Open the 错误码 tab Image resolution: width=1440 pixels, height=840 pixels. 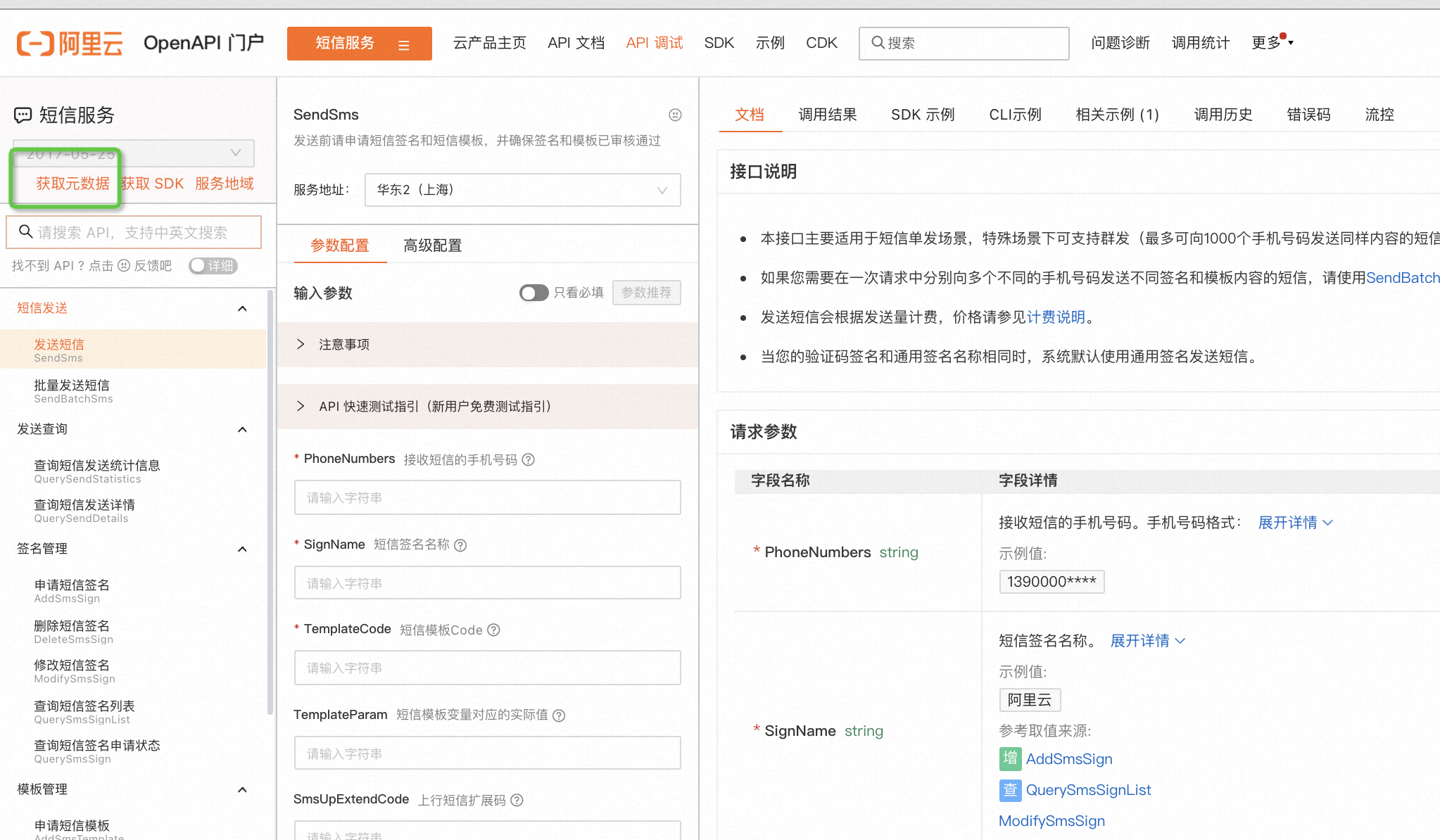[x=1308, y=115]
